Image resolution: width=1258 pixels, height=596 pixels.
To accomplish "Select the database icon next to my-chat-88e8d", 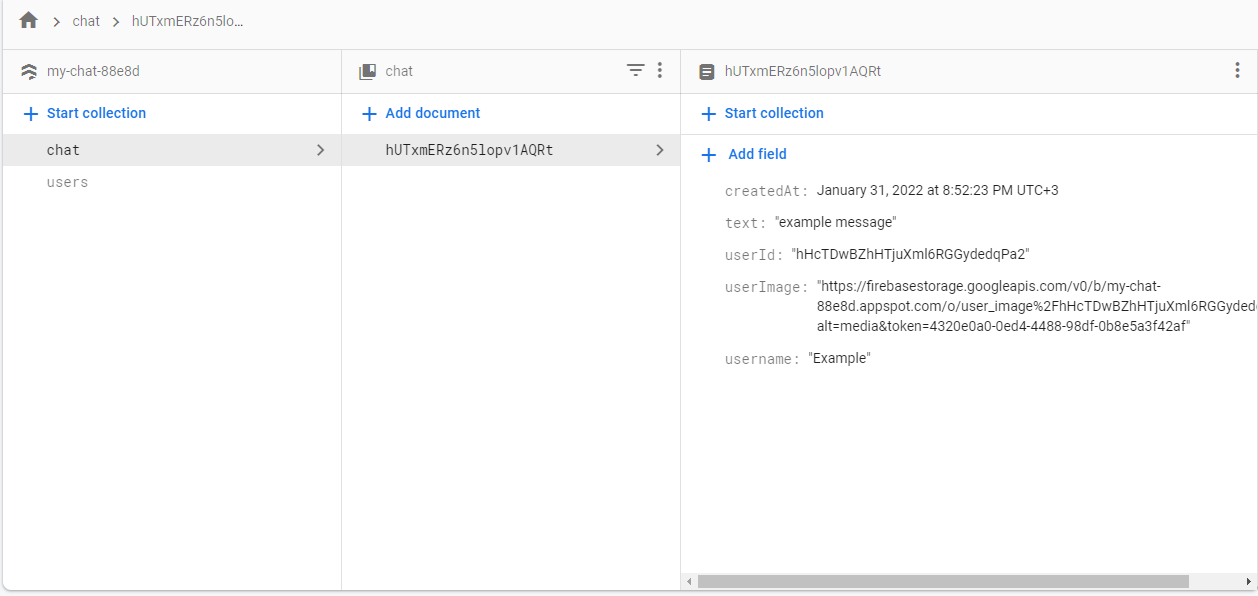I will [28, 70].
